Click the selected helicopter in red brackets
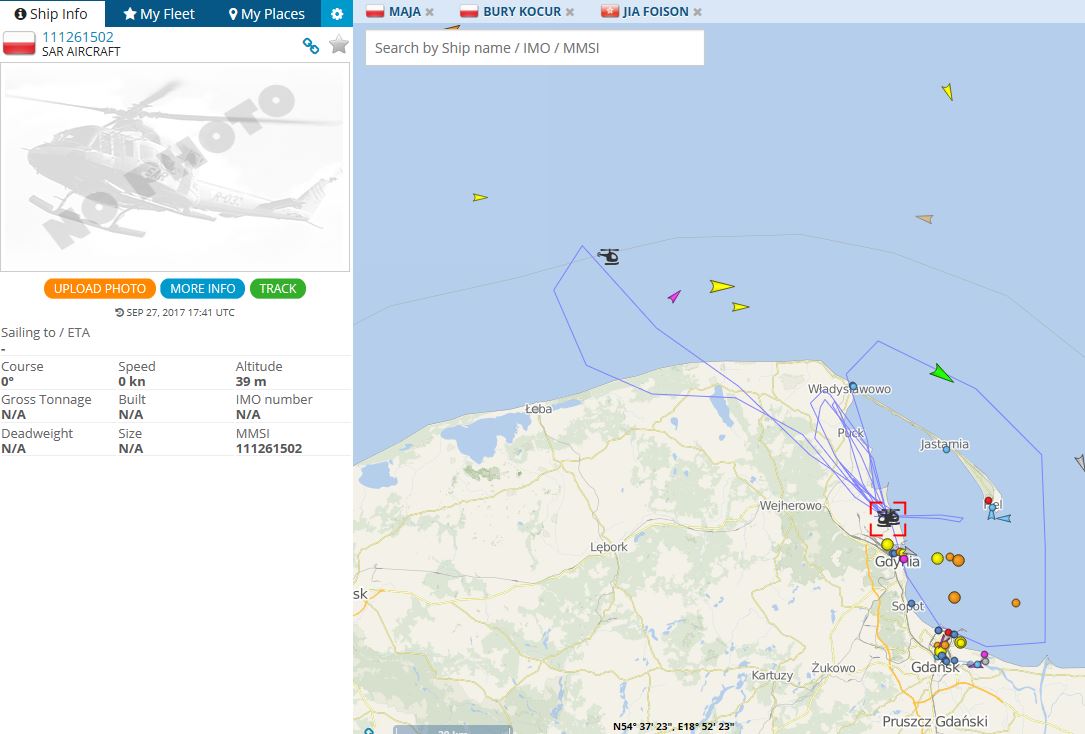Image resolution: width=1085 pixels, height=734 pixels. click(x=887, y=517)
